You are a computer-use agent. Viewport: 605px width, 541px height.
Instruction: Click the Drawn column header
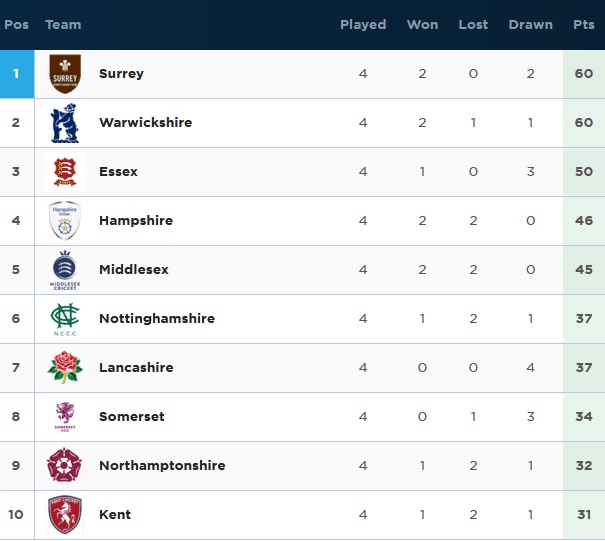tap(531, 25)
